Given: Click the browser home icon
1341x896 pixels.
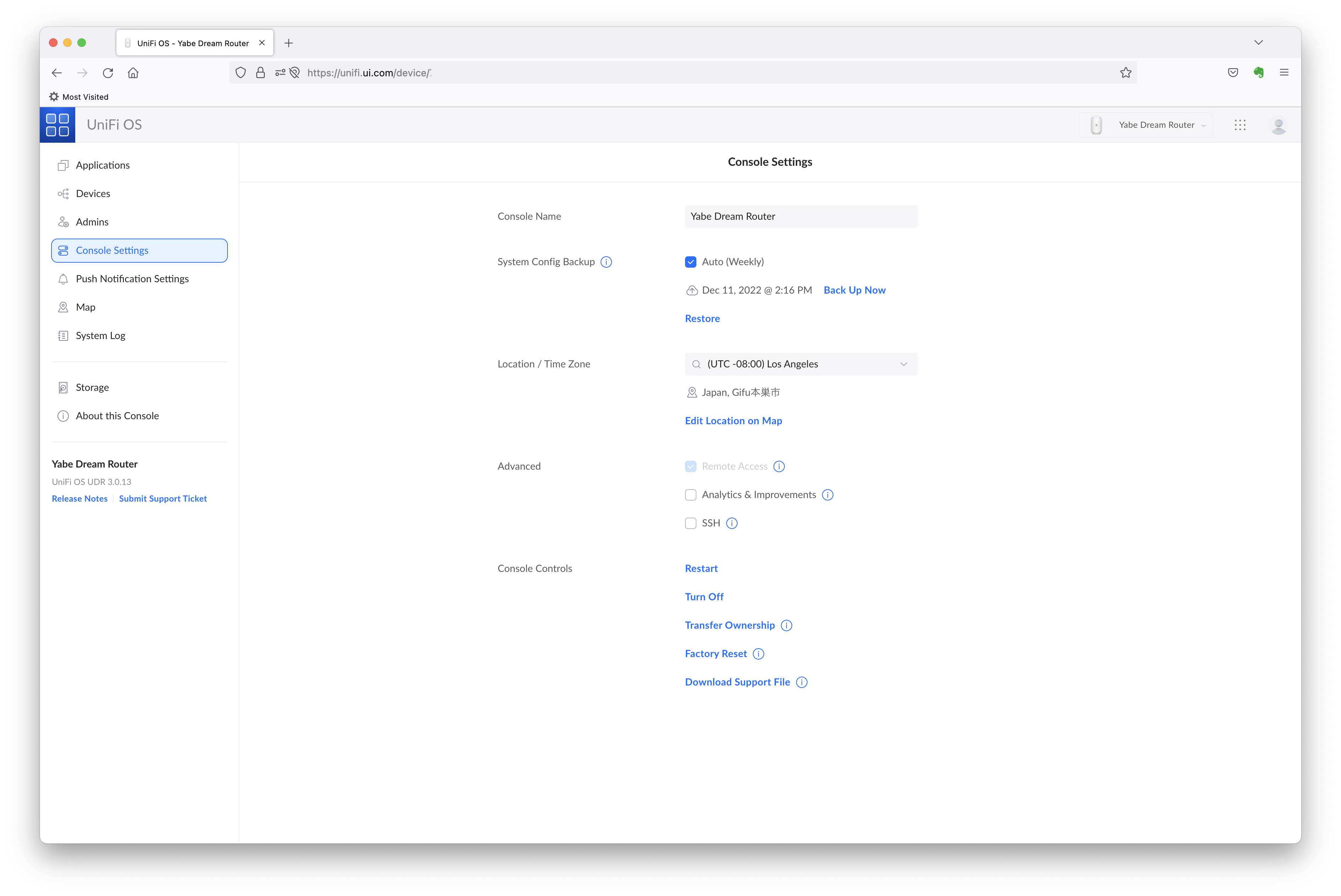Looking at the screenshot, I should tap(133, 72).
